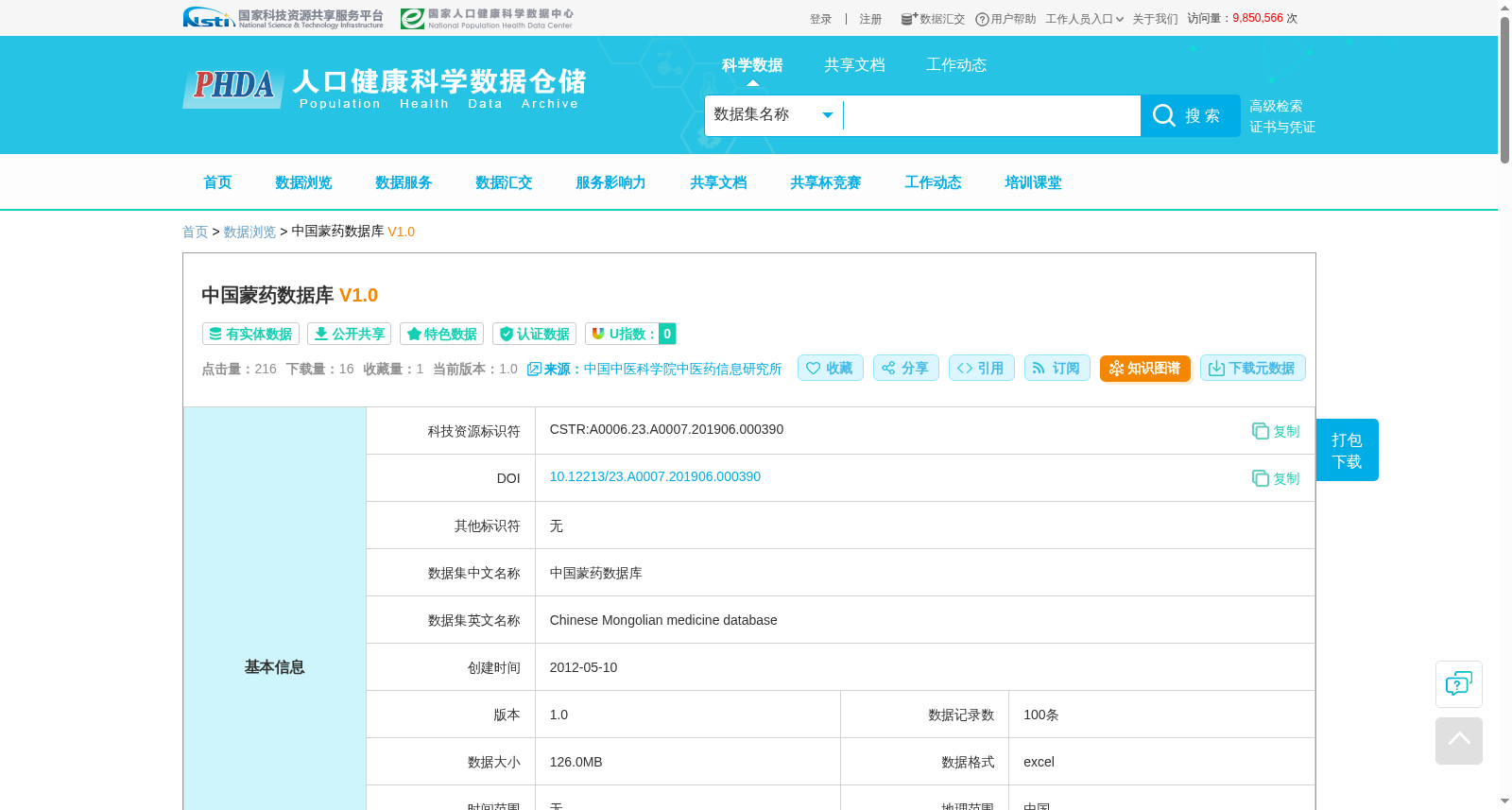Viewport: 1512px width, 810px height.
Task: Copy the DOI value
Action: [x=1276, y=478]
